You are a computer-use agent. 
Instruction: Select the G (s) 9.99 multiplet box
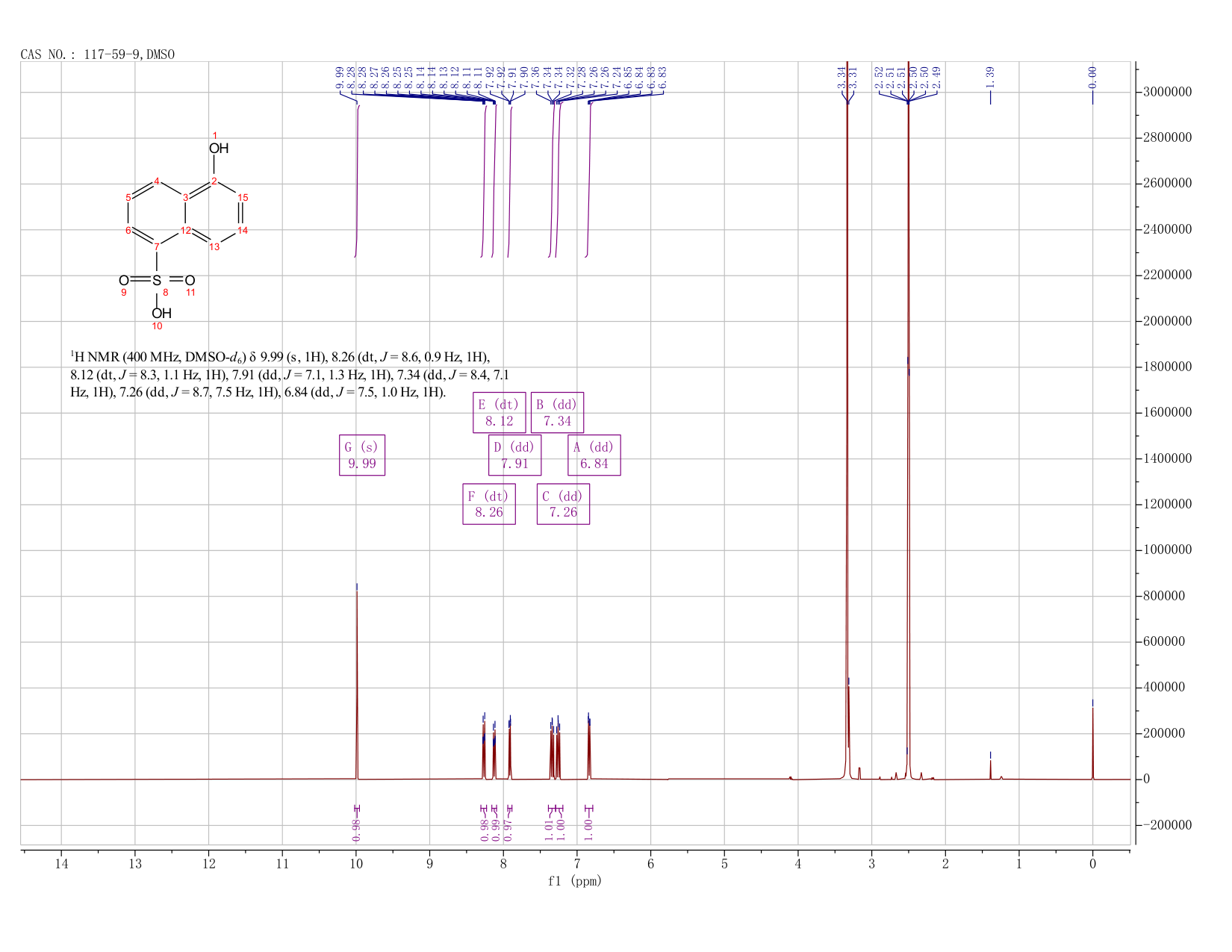click(362, 455)
